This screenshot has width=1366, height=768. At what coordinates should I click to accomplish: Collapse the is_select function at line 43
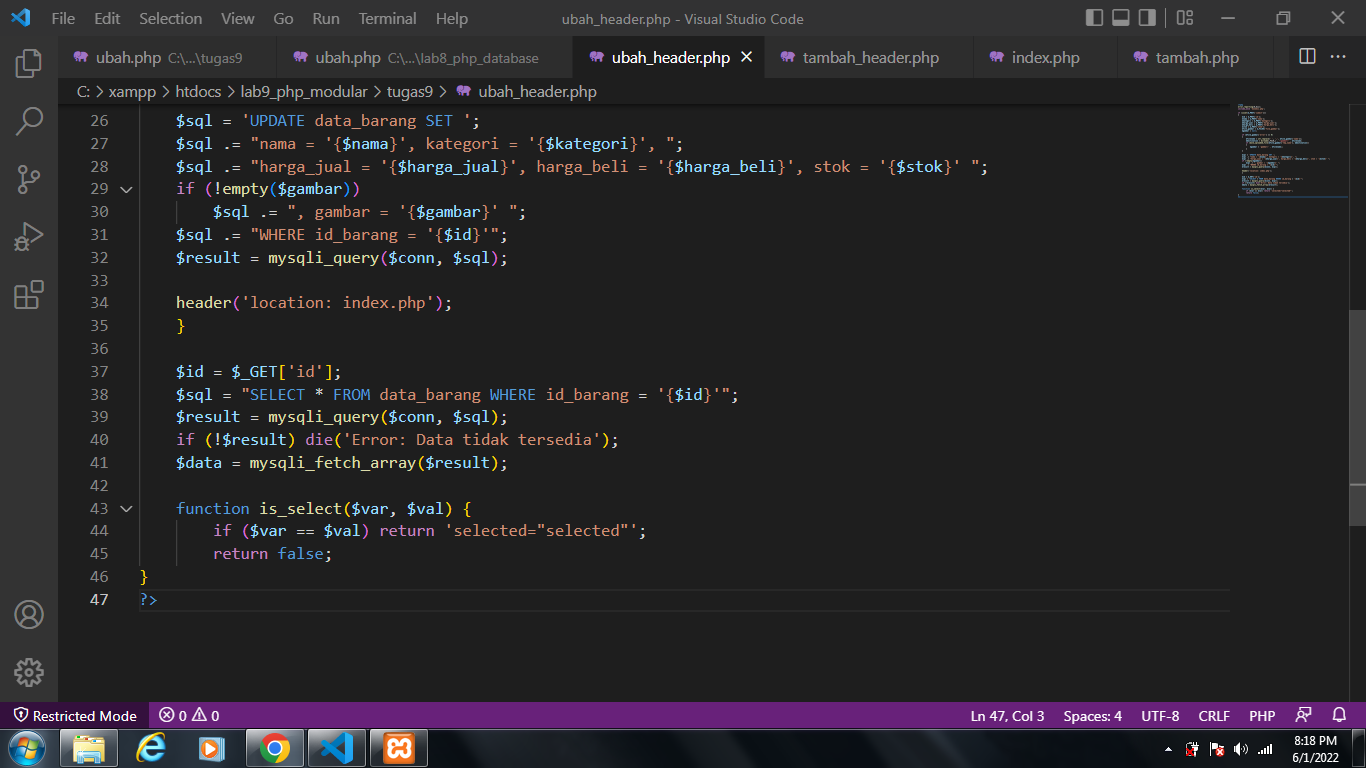[x=126, y=508]
